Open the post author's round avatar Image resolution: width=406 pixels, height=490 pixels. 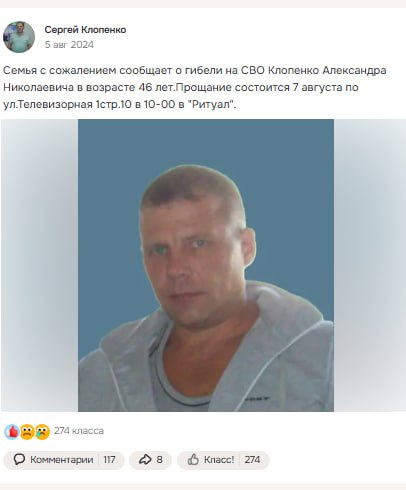pos(19,37)
